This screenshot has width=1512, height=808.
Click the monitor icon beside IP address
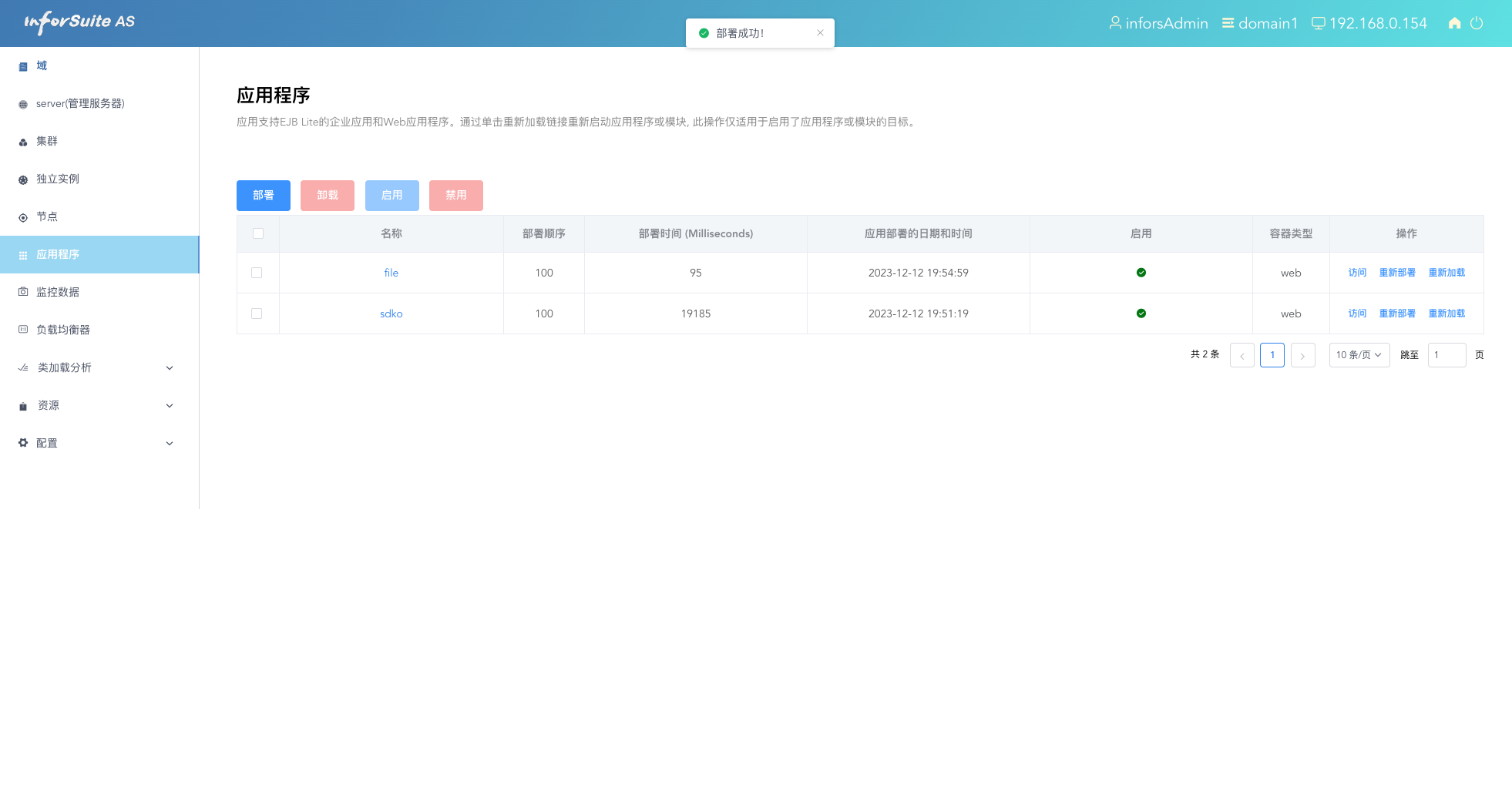(x=1319, y=23)
